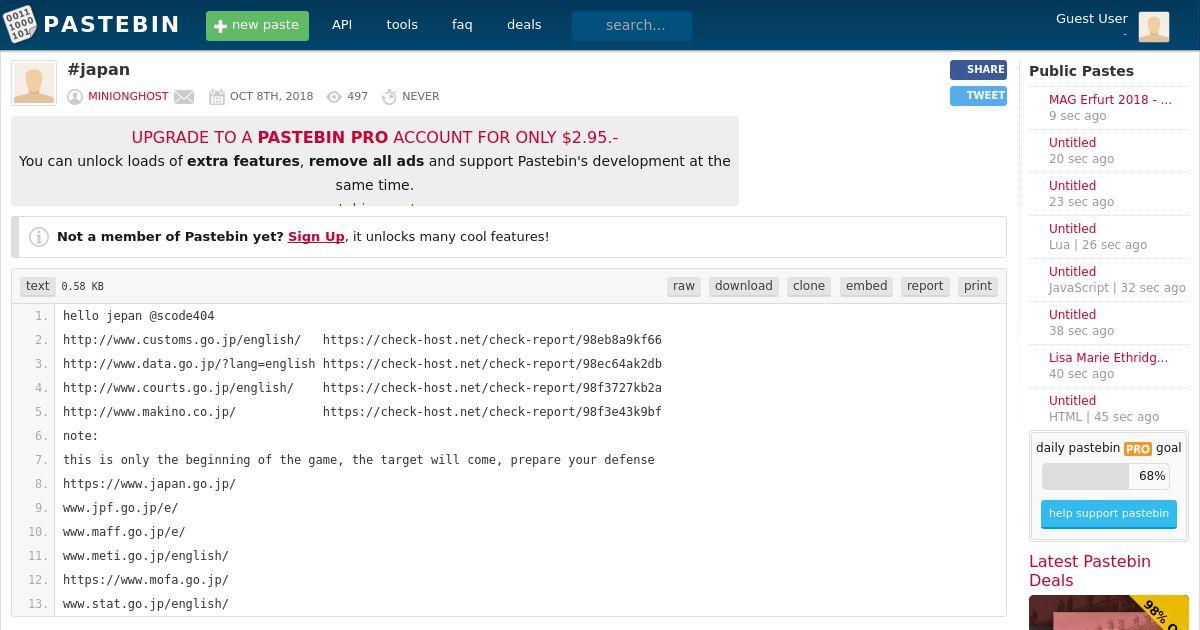The image size is (1200, 630).
Task: Open Untitled paste from 38 sec ago
Action: coord(1072,315)
